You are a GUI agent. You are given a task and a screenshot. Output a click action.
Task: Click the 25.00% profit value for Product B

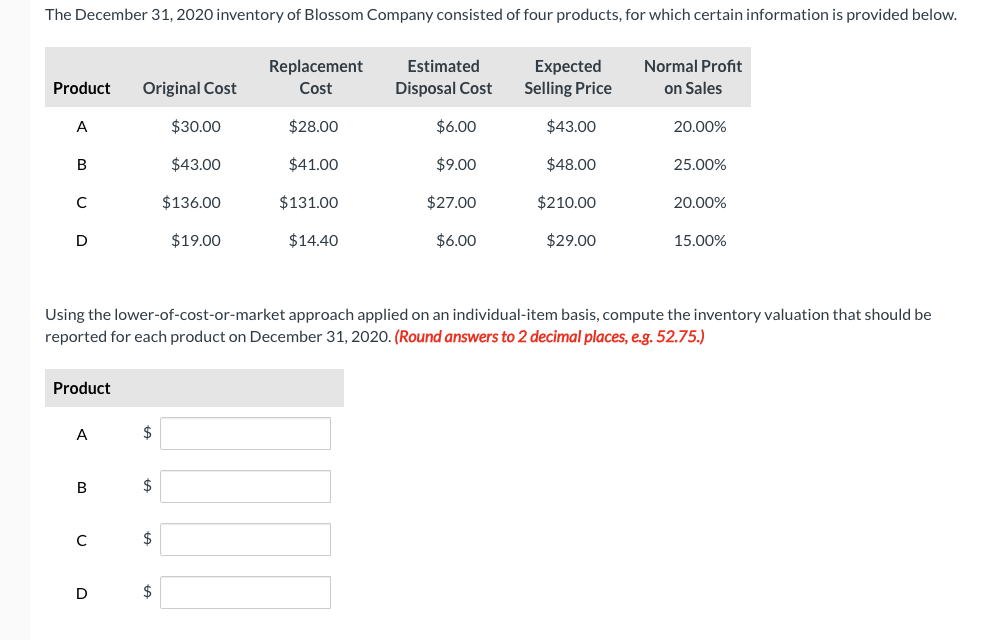701,164
